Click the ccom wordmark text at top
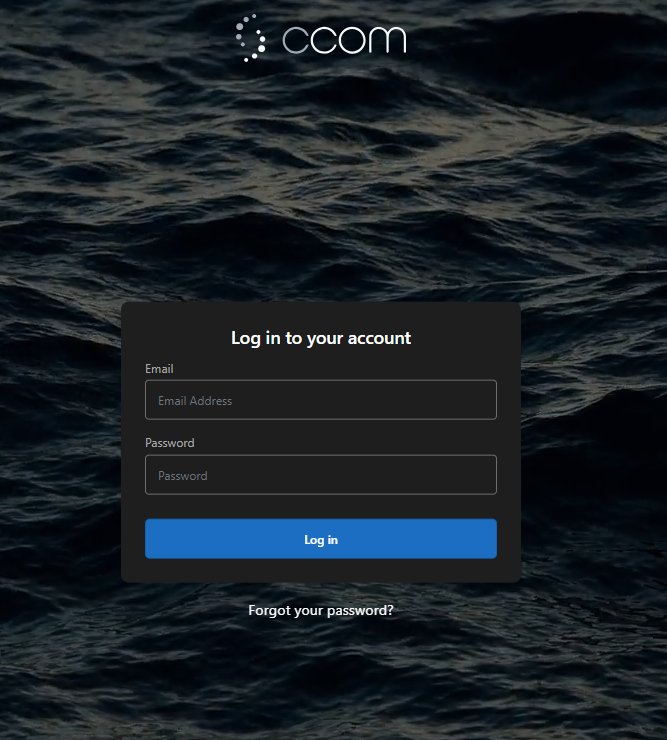 coord(344,40)
